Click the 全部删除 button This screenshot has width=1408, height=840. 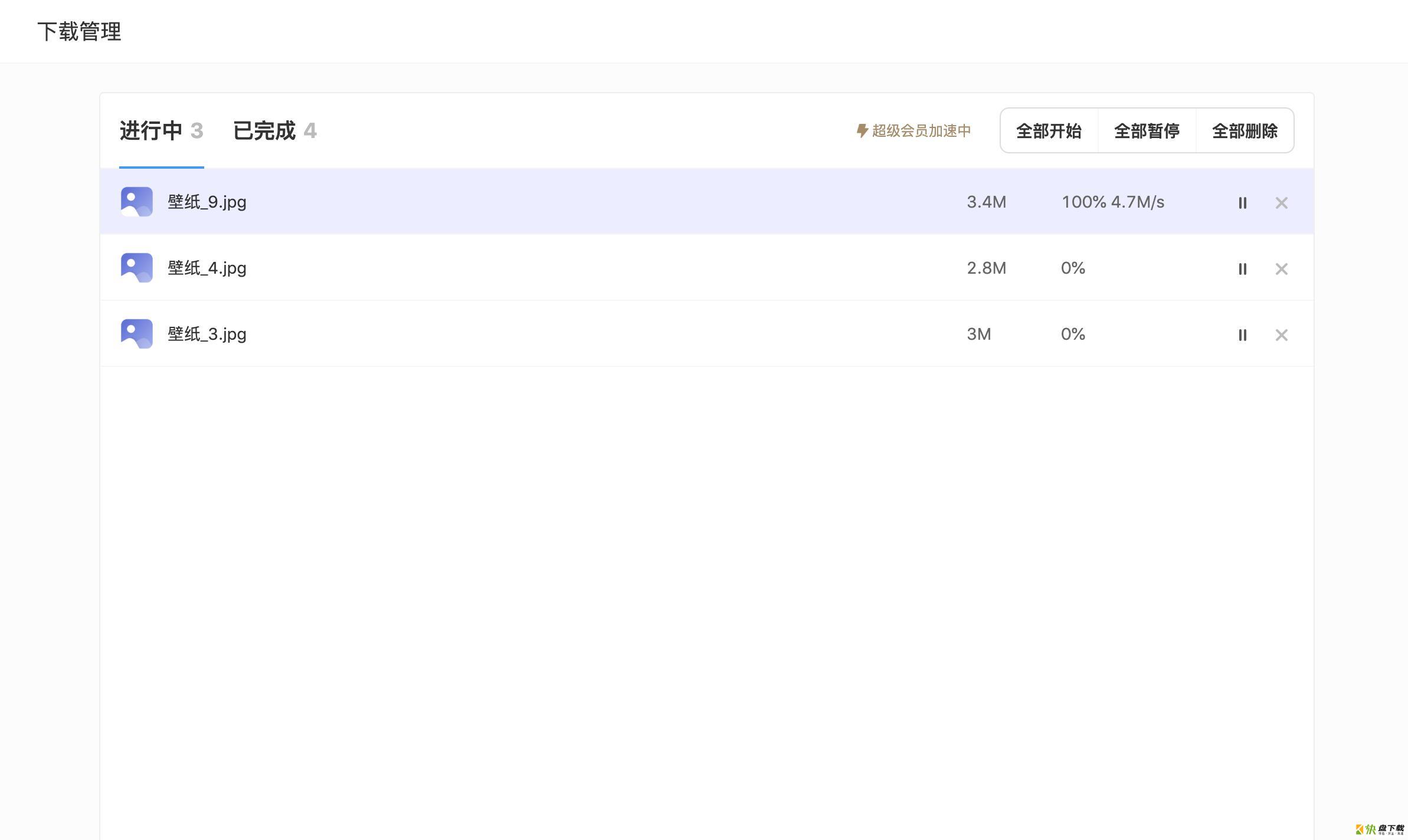click(1245, 130)
